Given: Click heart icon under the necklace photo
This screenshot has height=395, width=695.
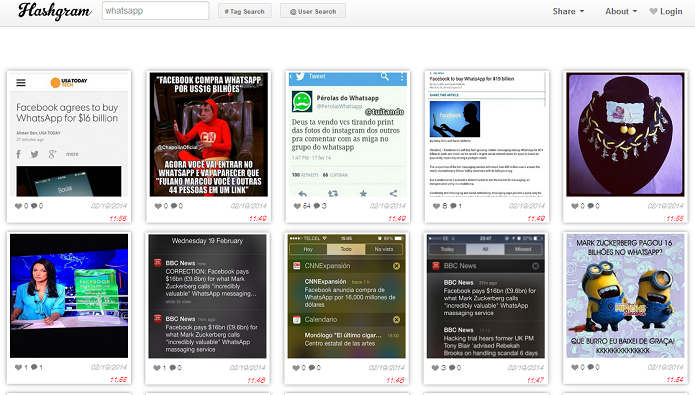Looking at the screenshot, I should [575, 206].
